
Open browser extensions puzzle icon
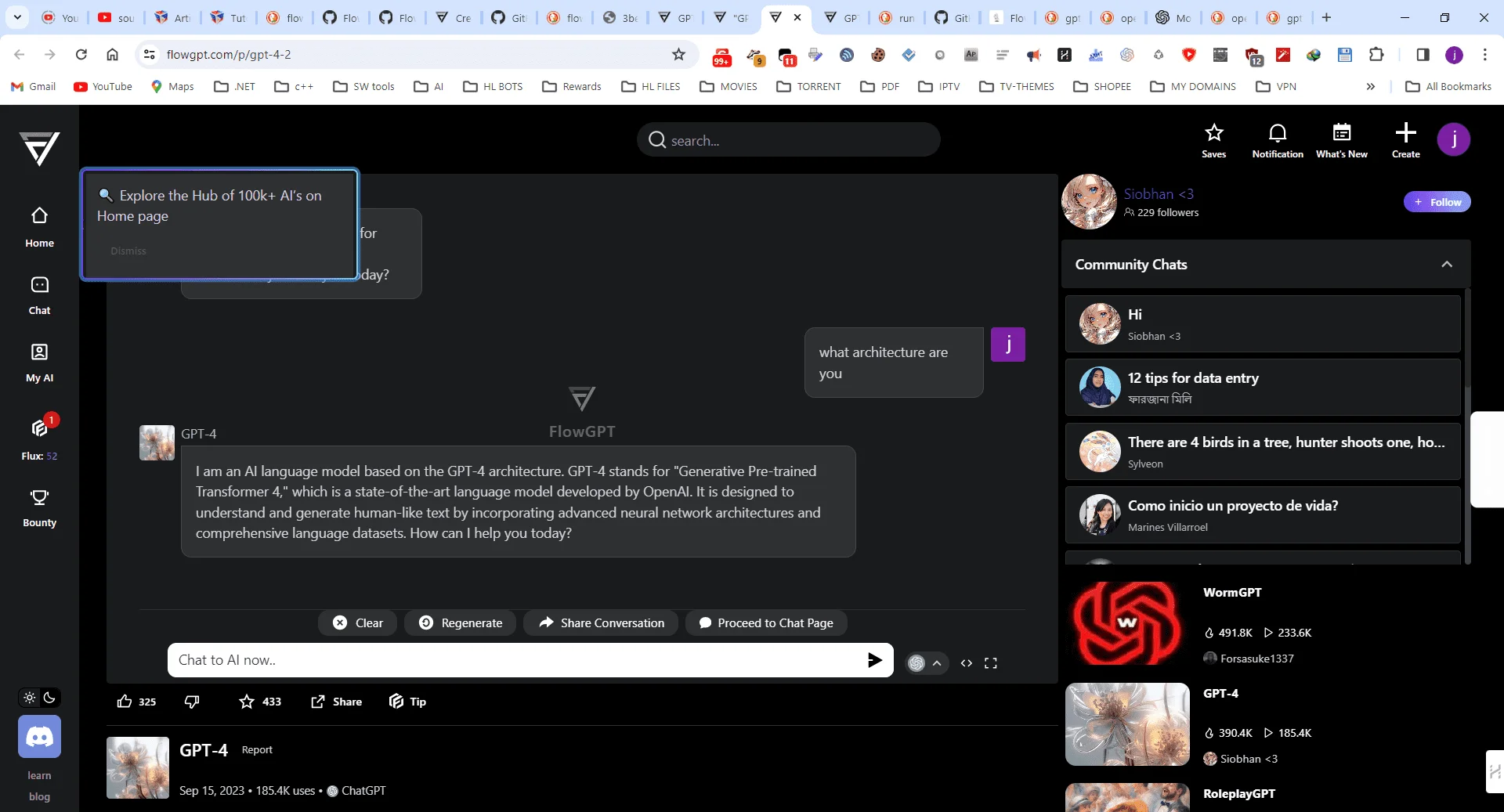(1376, 54)
